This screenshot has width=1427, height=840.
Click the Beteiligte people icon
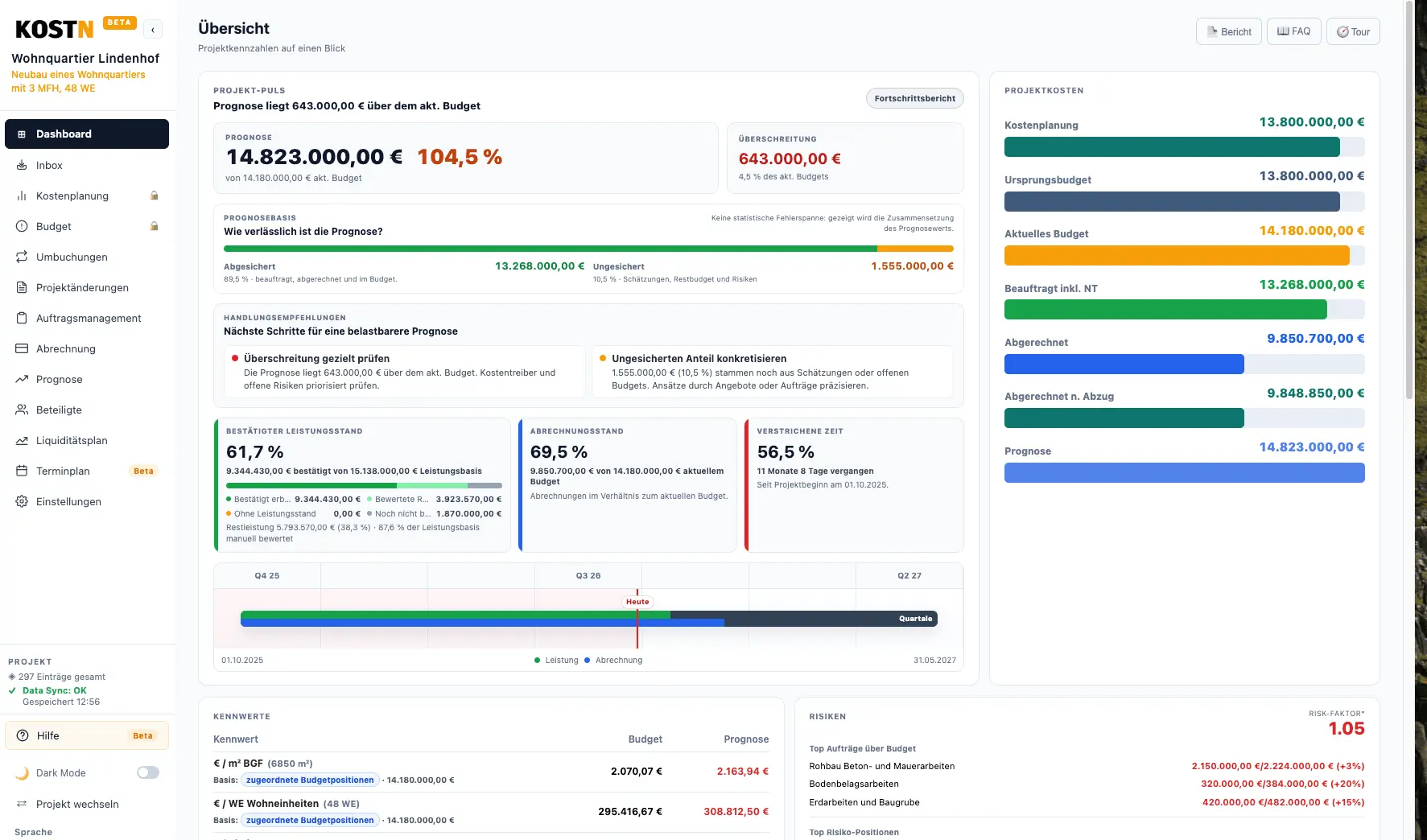click(22, 410)
